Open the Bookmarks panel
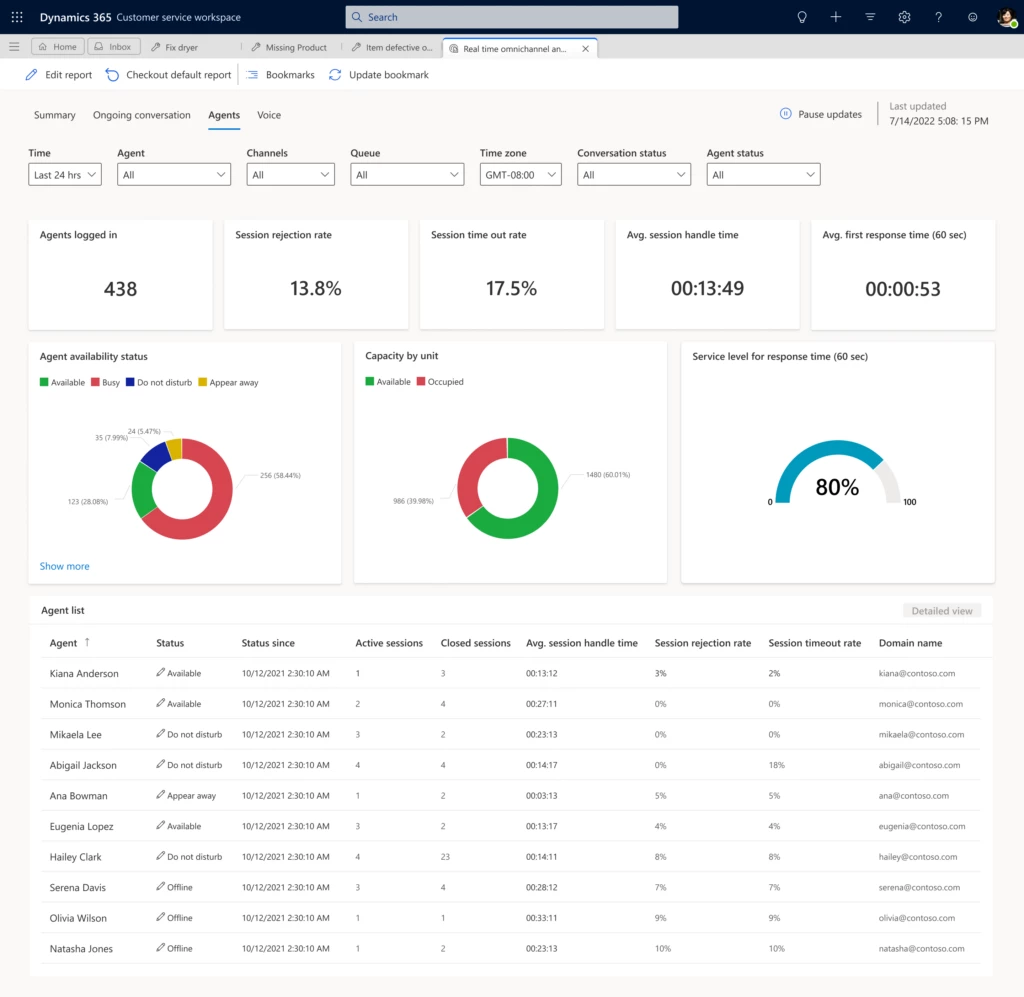Image resolution: width=1024 pixels, height=997 pixels. point(253,74)
